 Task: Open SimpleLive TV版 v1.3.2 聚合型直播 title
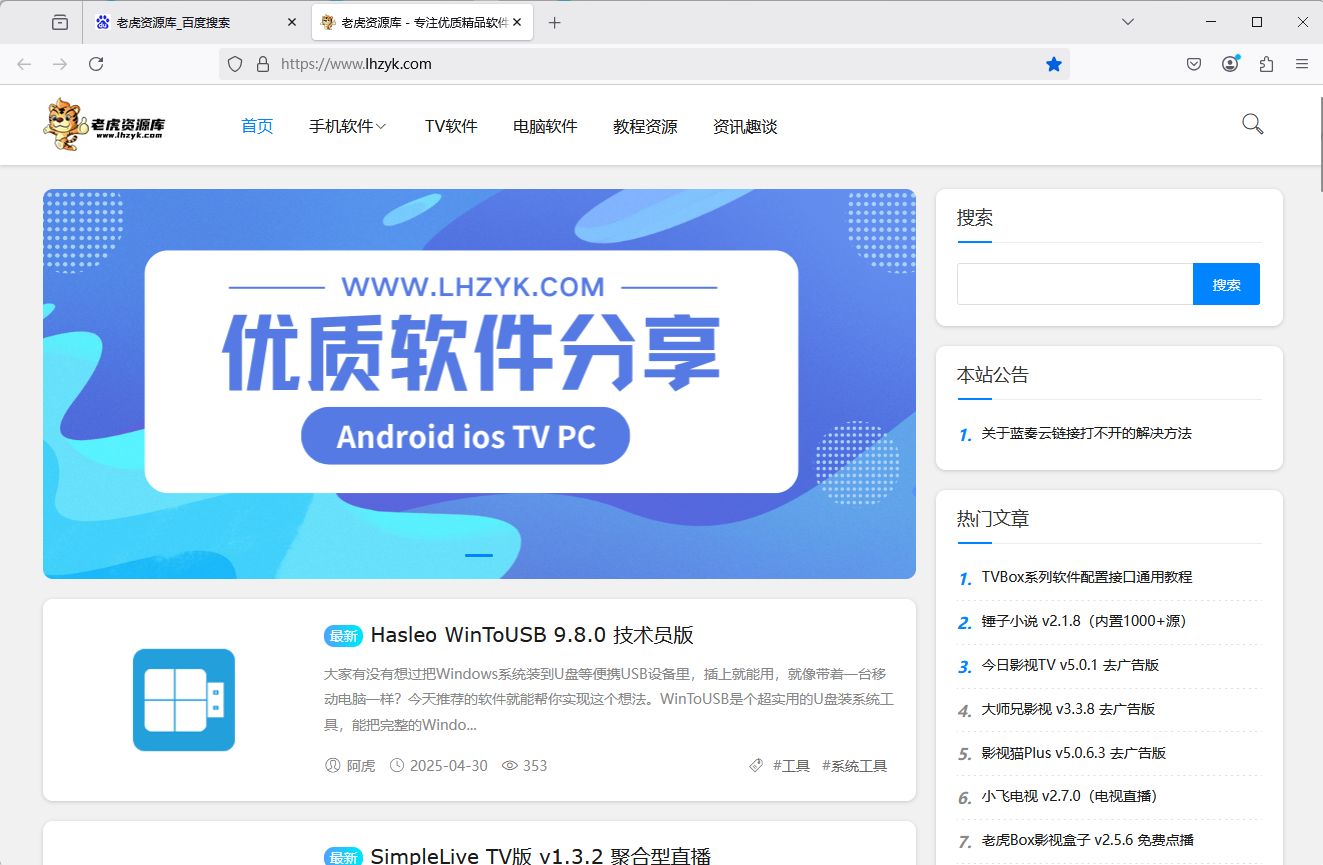point(540,856)
